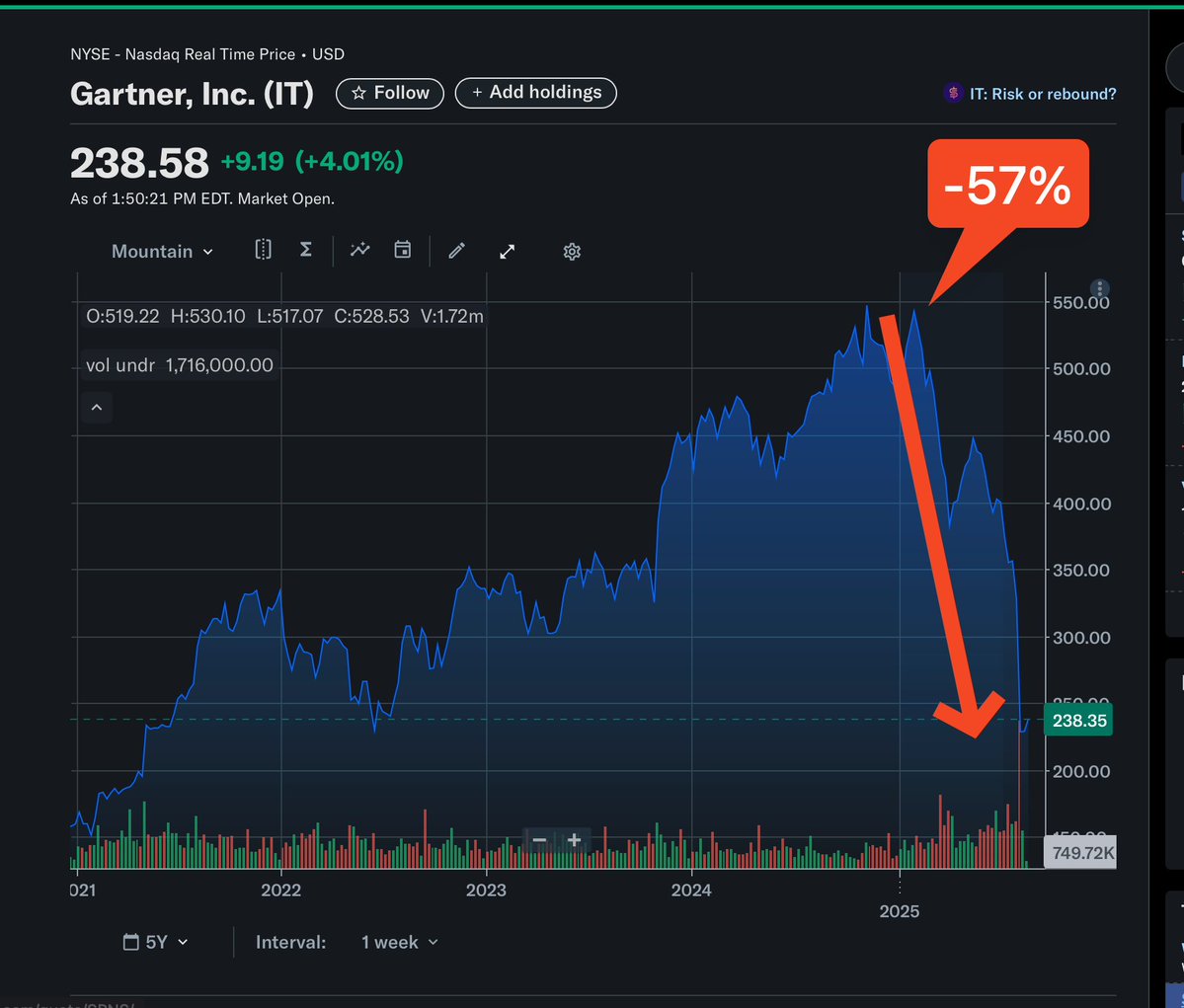The image size is (1184, 1008).
Task: Click the +9.19 (+4.01%) change value
Action: (312, 161)
